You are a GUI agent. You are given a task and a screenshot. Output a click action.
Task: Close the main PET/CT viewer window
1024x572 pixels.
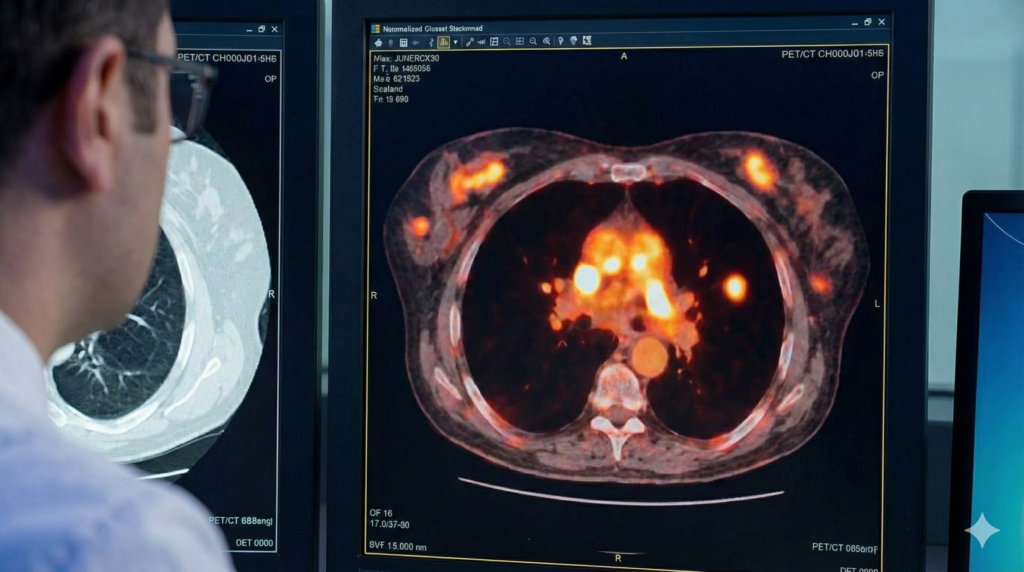tap(881, 22)
